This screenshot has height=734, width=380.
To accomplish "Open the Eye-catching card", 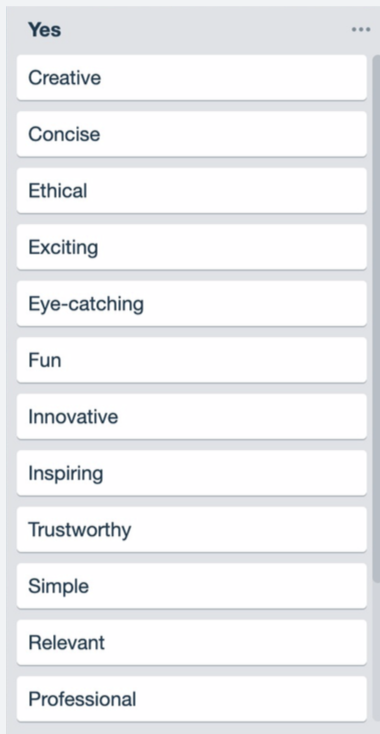I will [191, 303].
